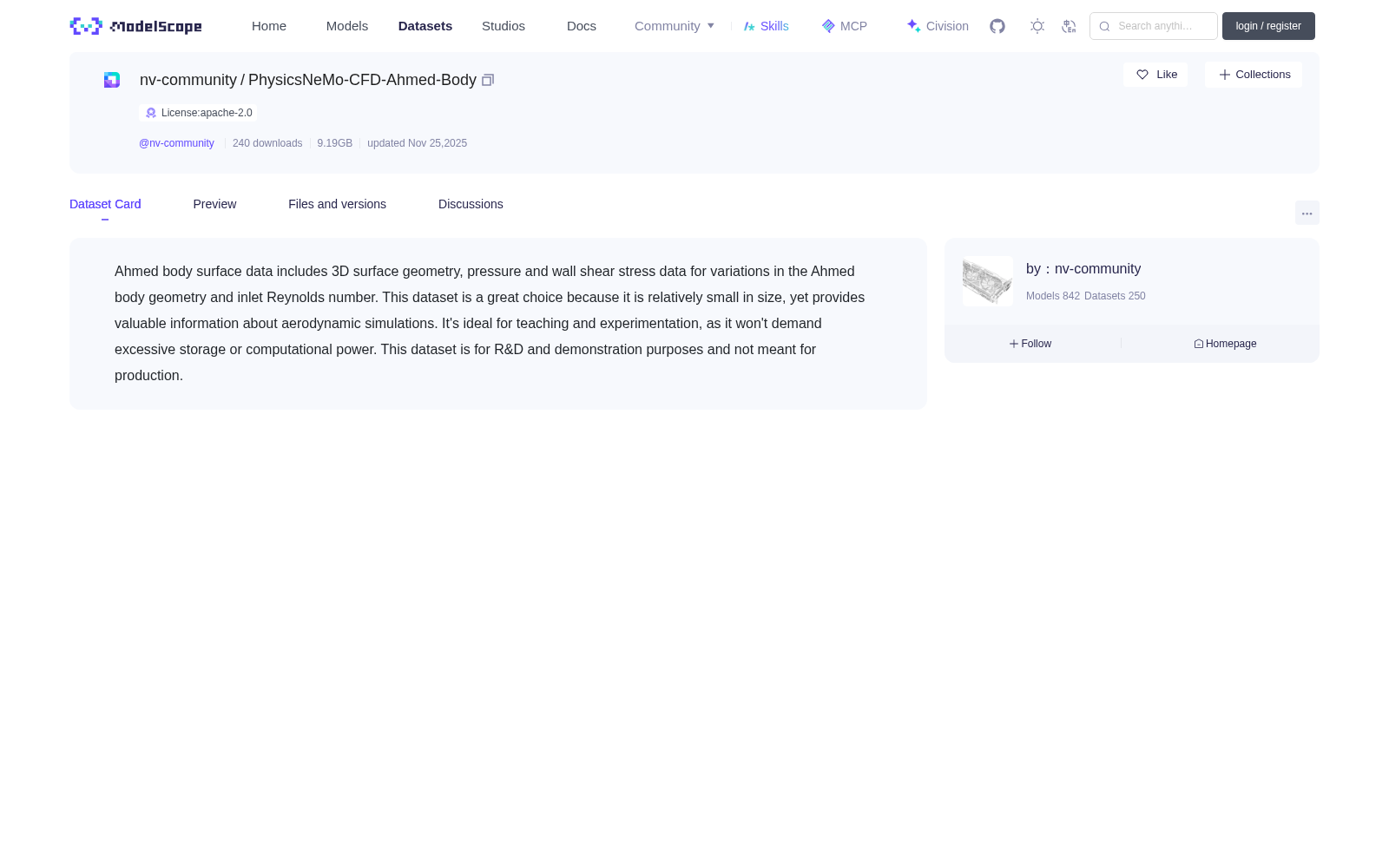This screenshot has width=1389, height=868.
Task: Follow nv-community
Action: pyautogui.click(x=1030, y=344)
